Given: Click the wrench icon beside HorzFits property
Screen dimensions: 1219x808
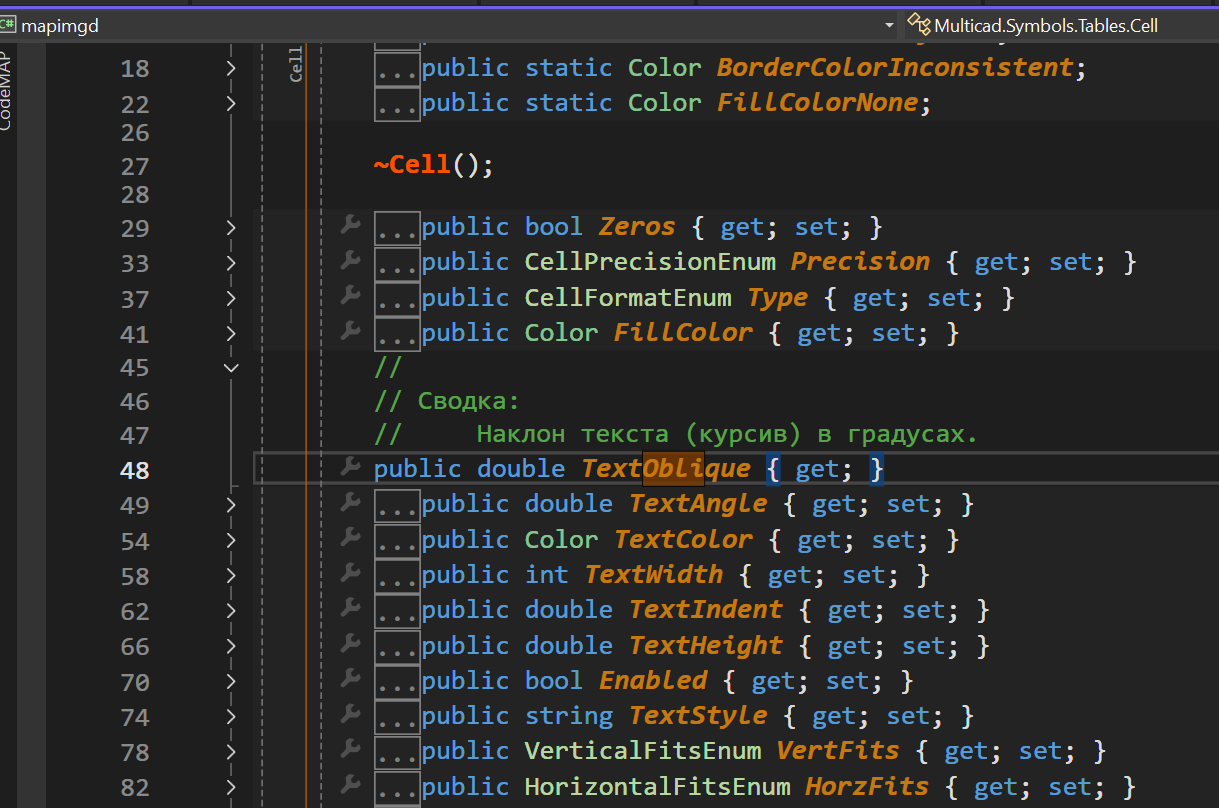Looking at the screenshot, I should [x=350, y=786].
